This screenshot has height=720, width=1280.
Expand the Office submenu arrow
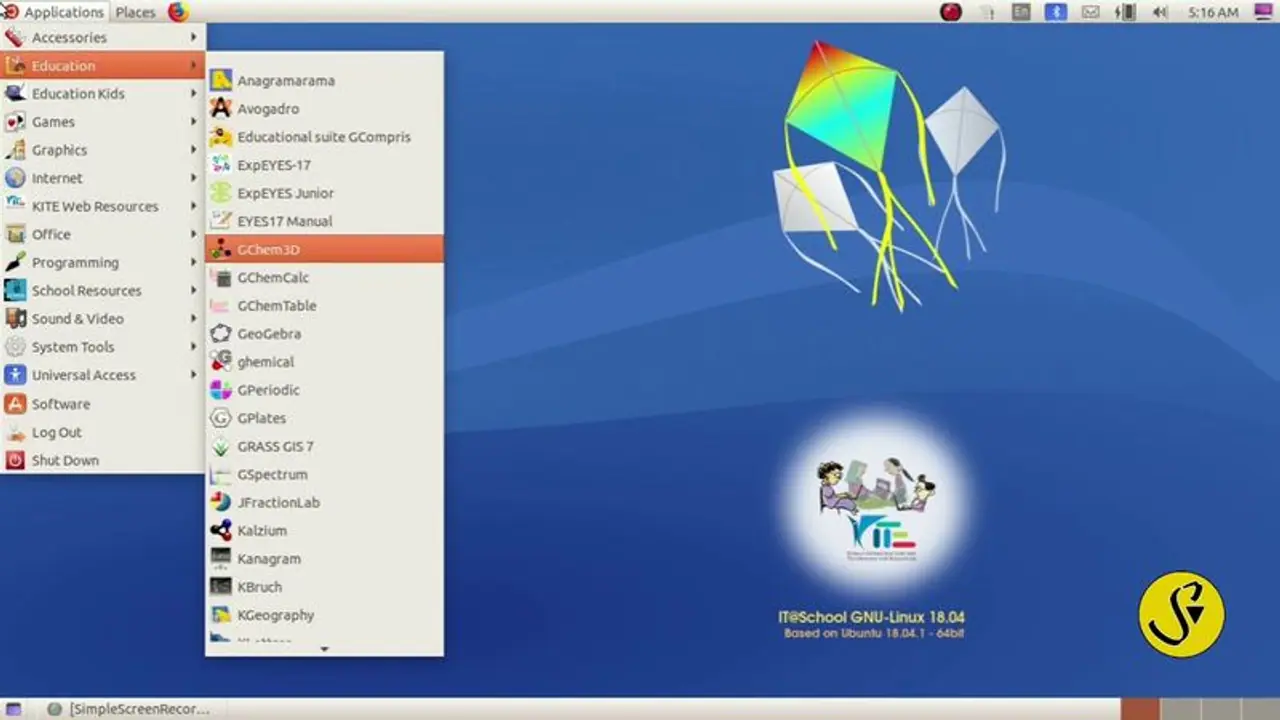click(x=194, y=234)
